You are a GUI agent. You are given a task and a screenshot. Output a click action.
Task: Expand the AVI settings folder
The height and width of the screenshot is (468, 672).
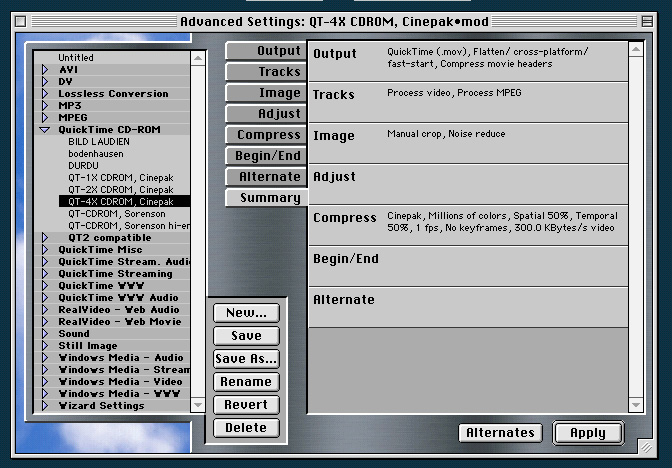[45, 70]
